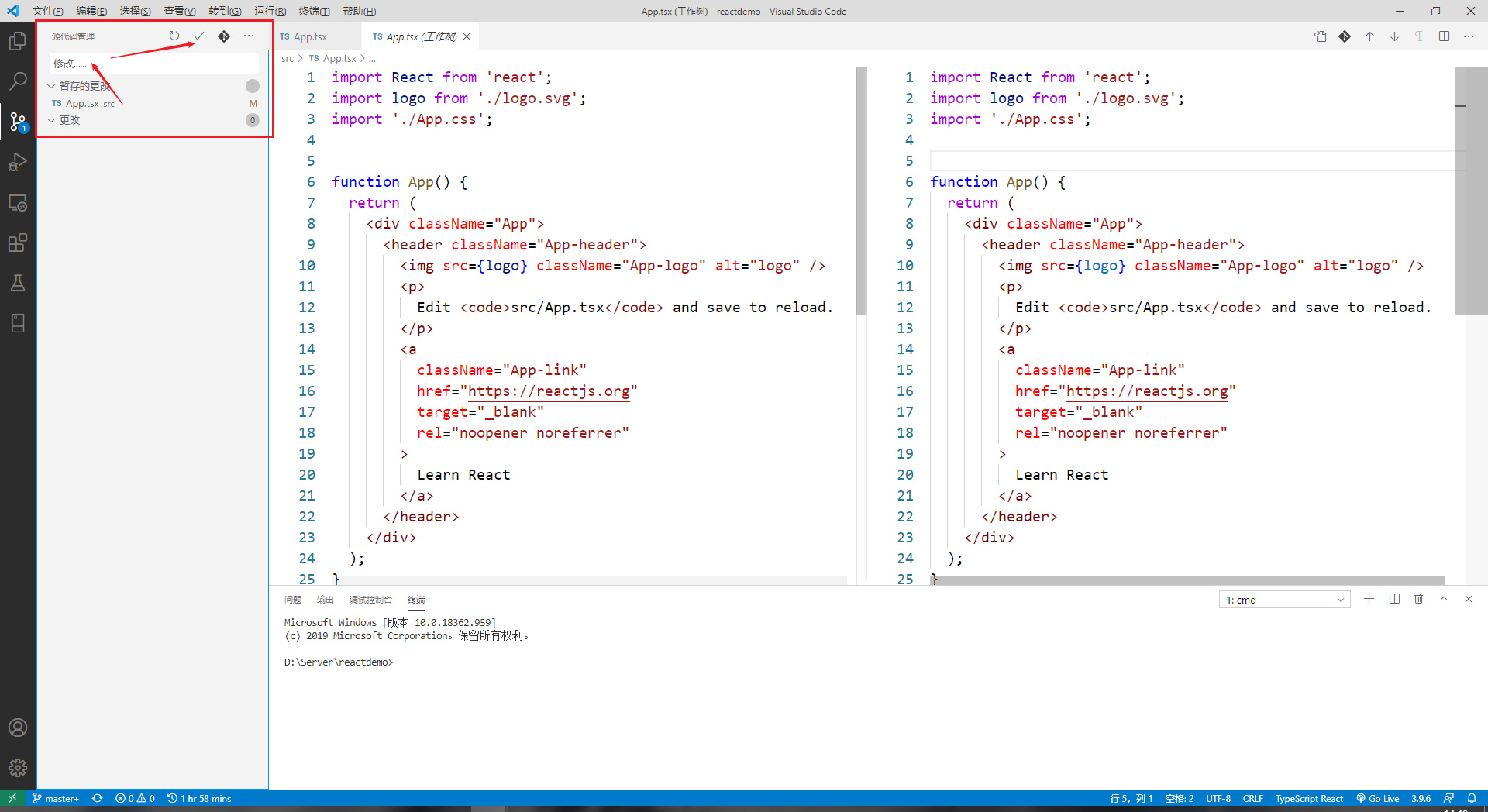Screen dimensions: 1488x812
Task: Add a new terminal with plus icon
Action: [1369, 599]
